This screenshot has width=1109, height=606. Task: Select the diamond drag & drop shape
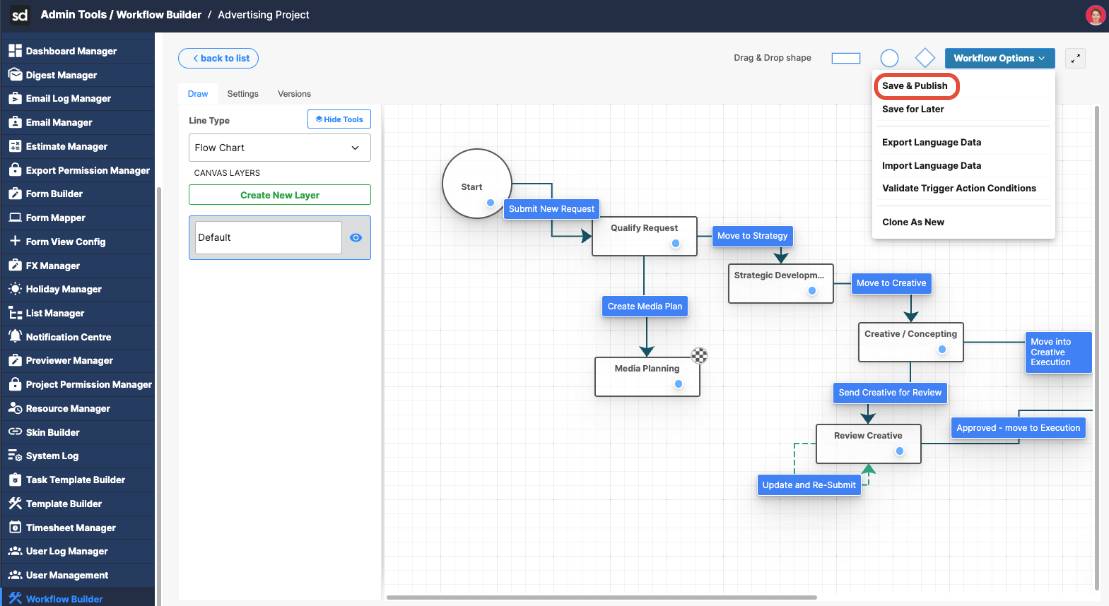(924, 58)
